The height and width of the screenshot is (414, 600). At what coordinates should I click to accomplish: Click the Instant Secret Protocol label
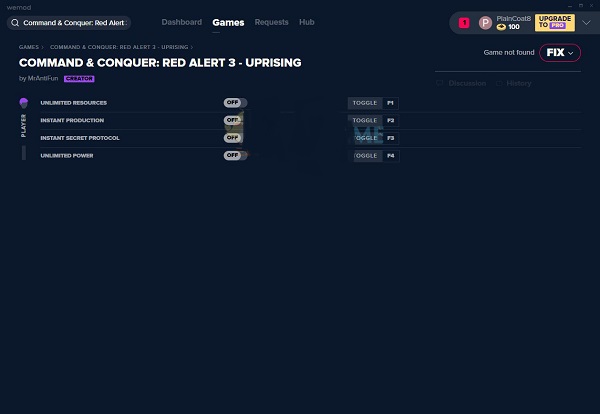pos(80,138)
